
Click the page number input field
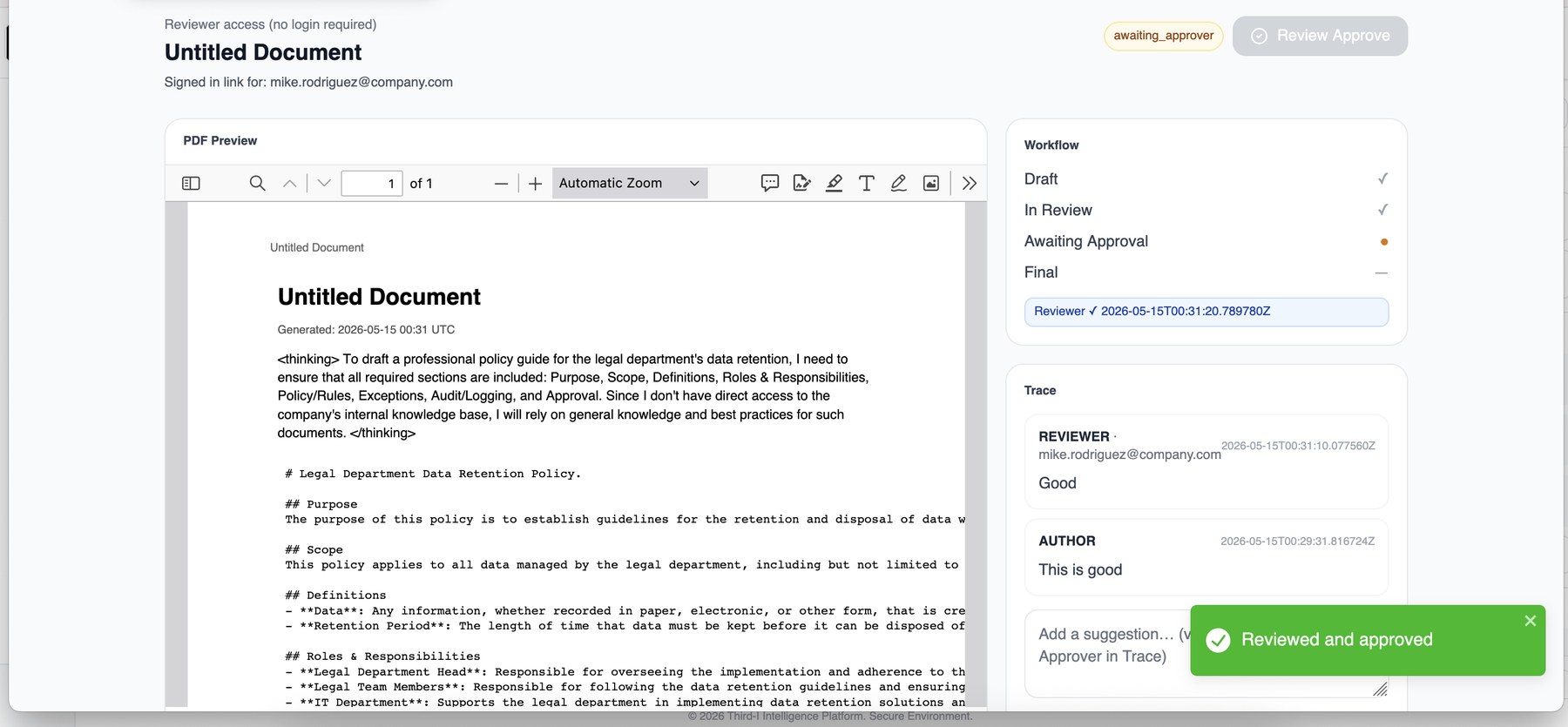pyautogui.click(x=372, y=183)
